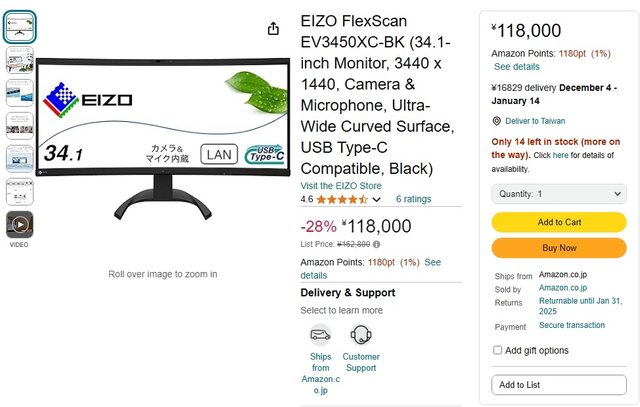Open the Secure transaction link
Screen dimensions: 640x407
pos(571,325)
